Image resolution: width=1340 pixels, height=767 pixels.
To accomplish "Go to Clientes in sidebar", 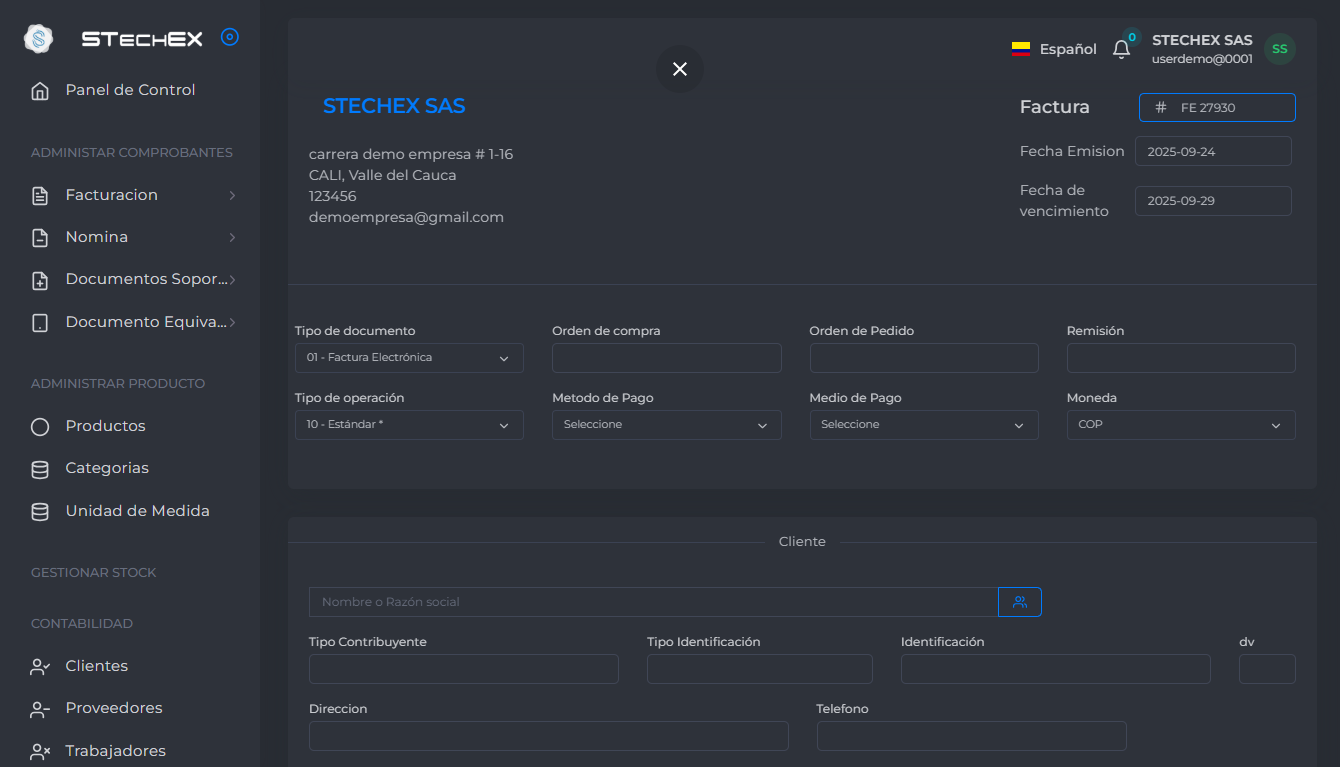I will tap(96, 666).
